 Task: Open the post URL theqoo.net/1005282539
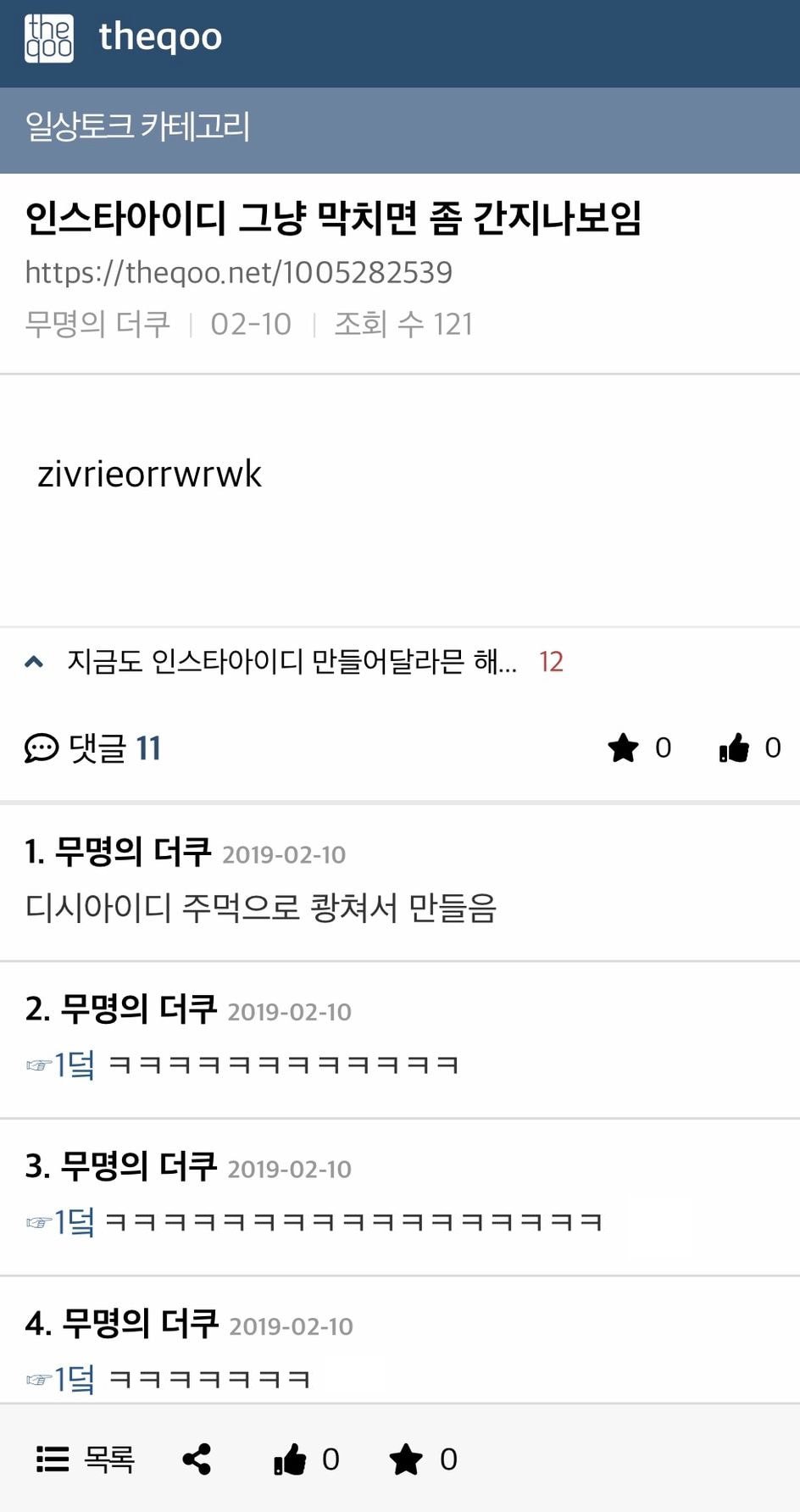[238, 272]
